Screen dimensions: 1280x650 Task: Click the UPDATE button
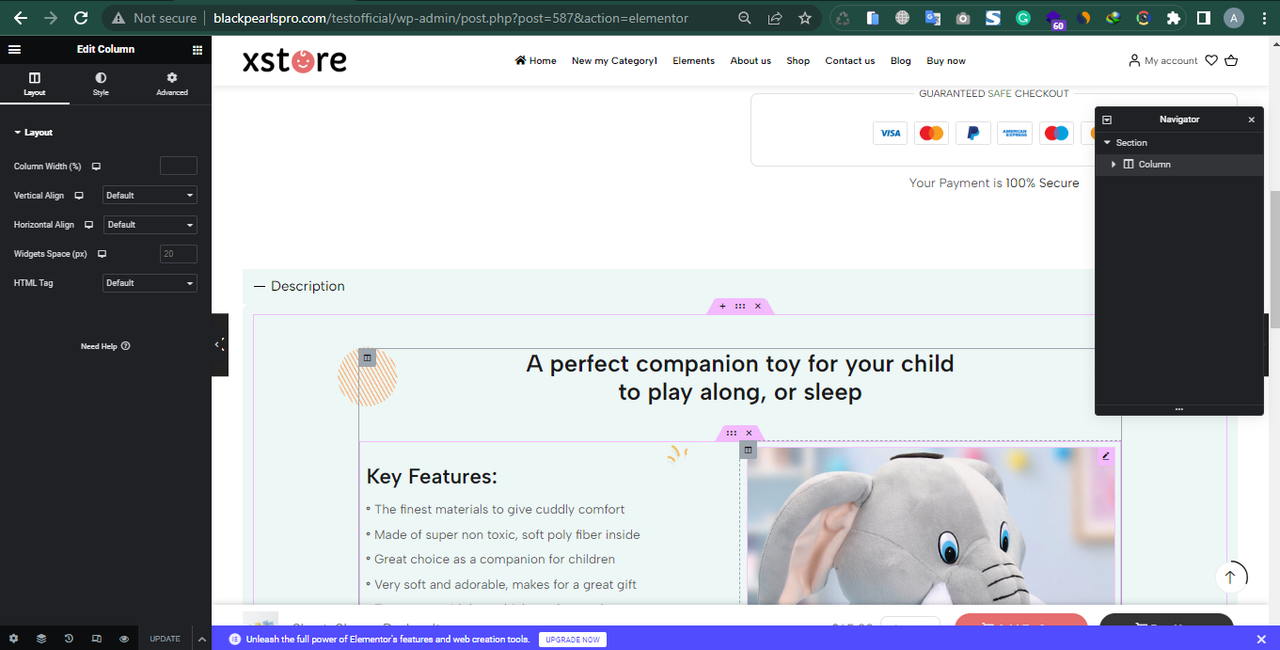click(165, 638)
